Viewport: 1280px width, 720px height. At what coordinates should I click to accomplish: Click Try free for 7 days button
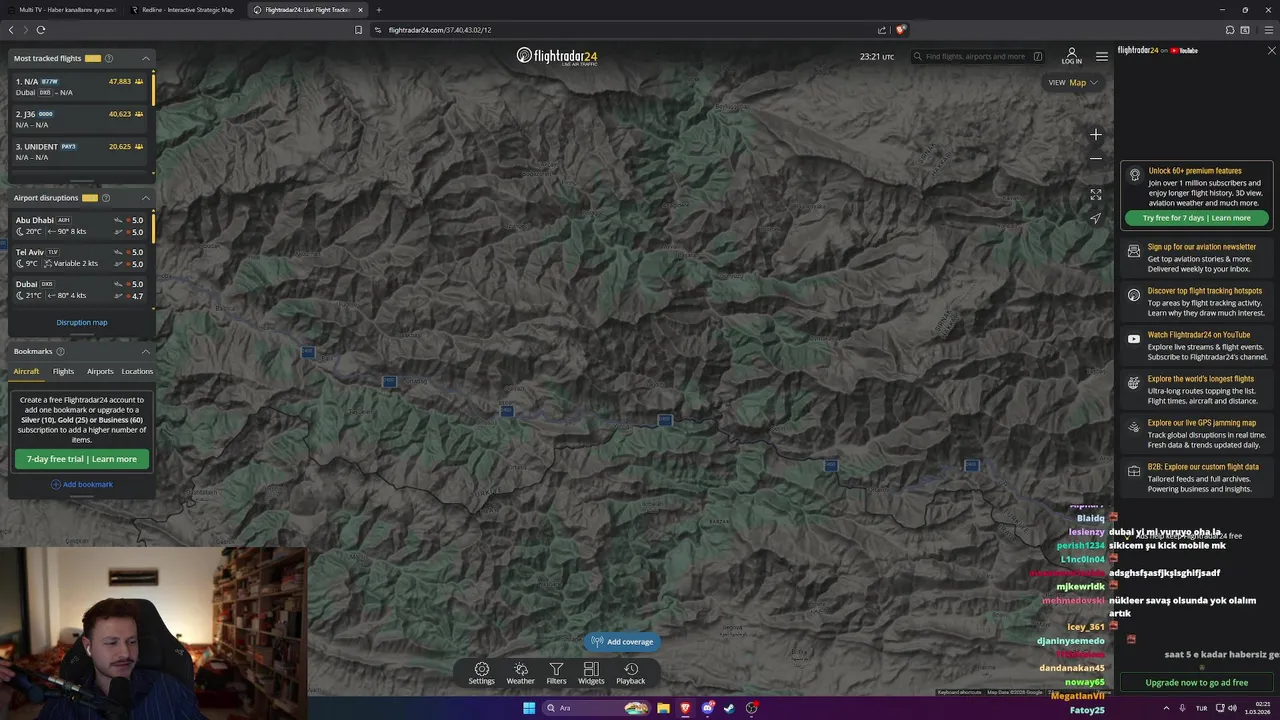(x=1197, y=218)
